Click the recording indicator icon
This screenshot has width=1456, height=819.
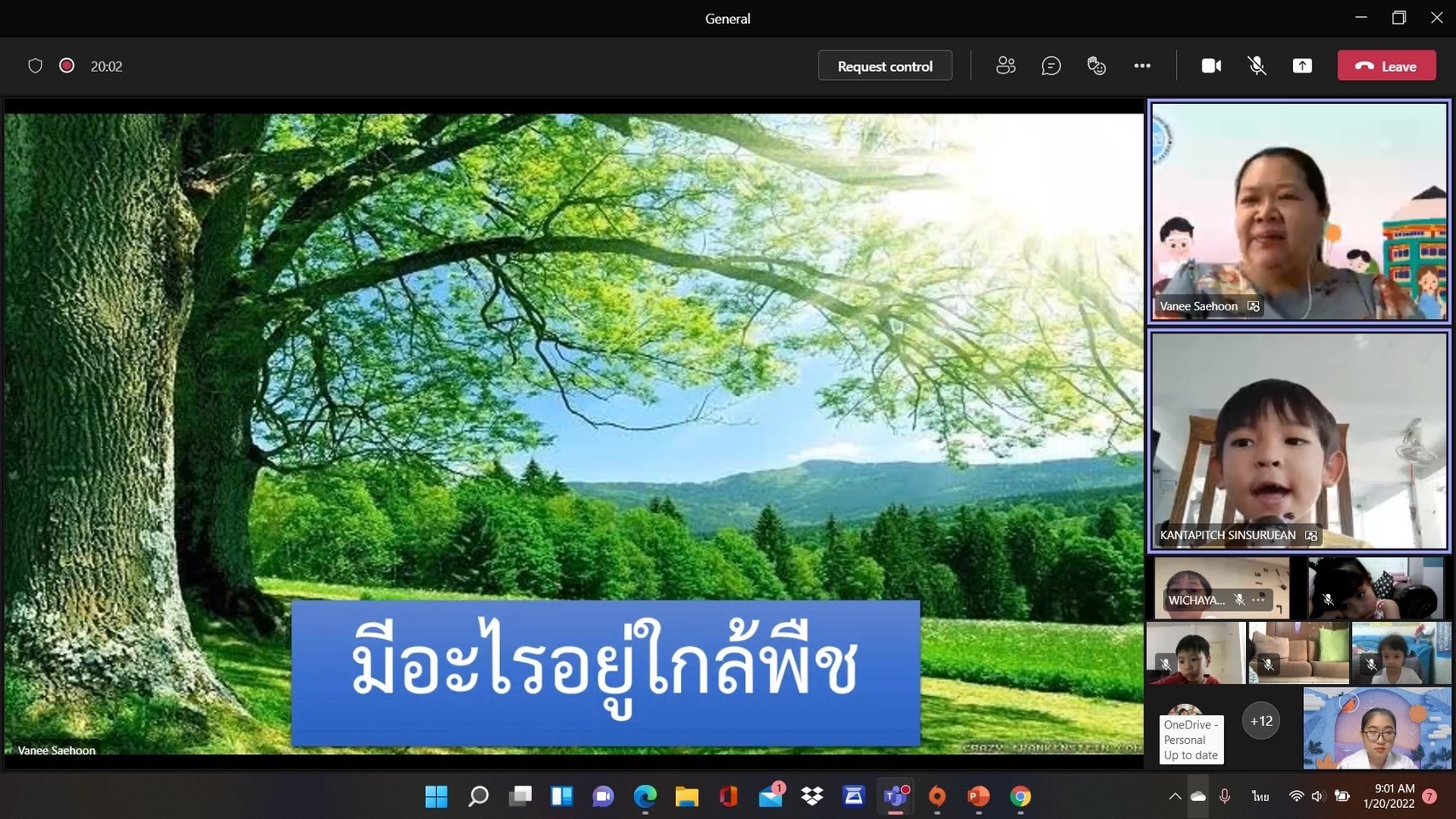click(x=67, y=66)
